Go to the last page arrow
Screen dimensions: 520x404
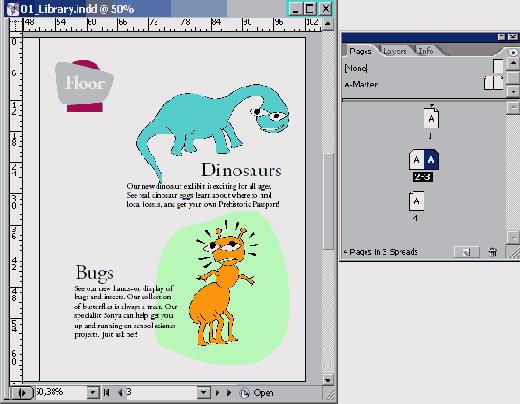pos(229,393)
